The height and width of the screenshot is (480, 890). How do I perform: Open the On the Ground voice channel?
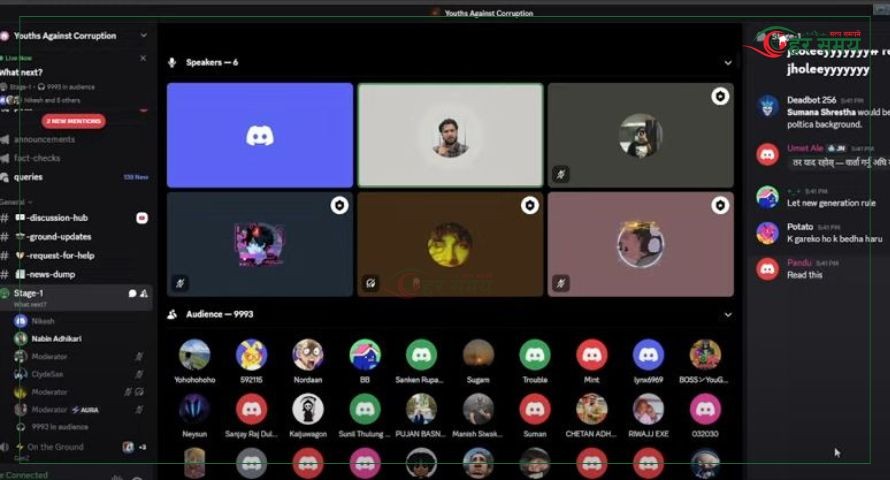(x=55, y=447)
